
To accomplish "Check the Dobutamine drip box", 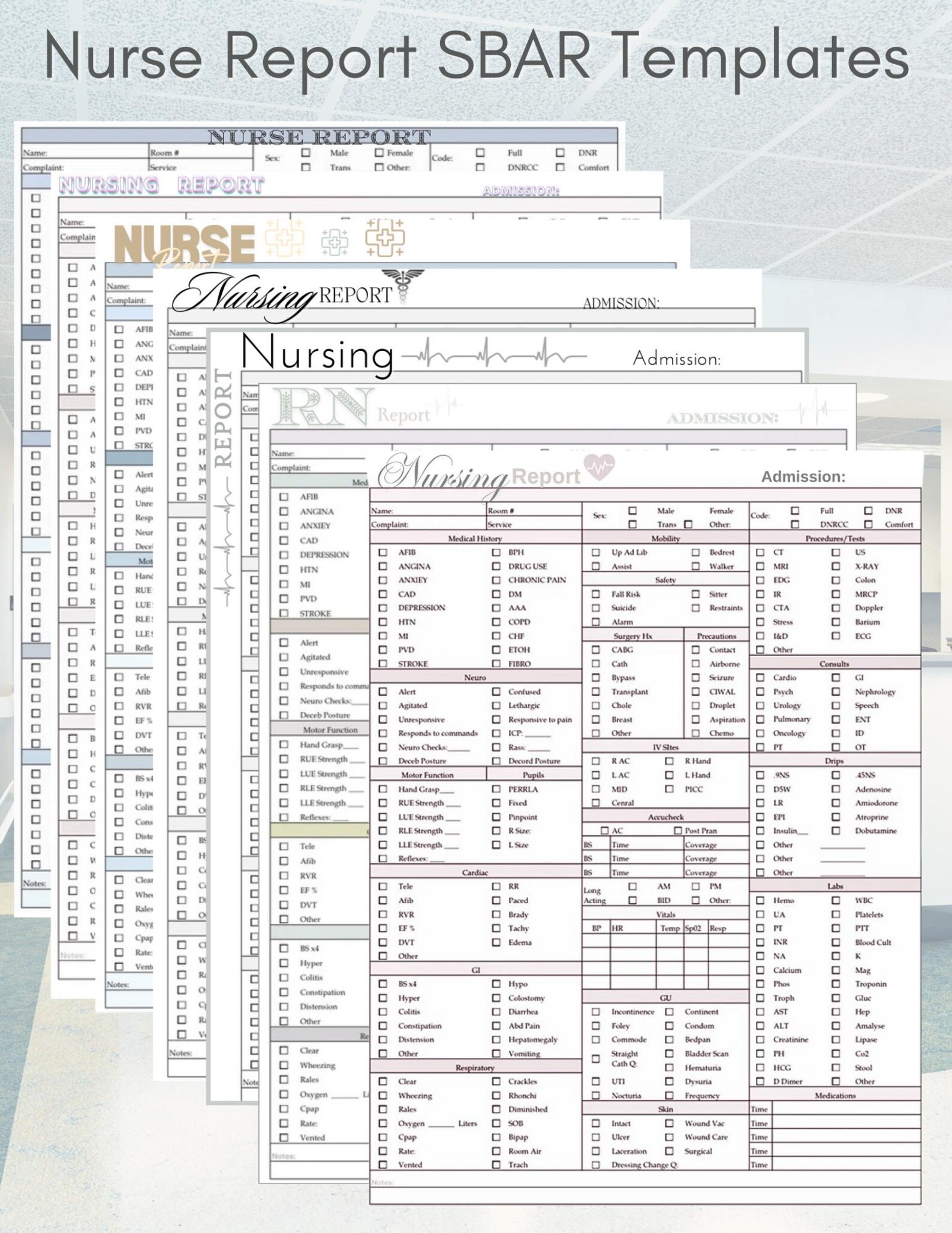I will pyautogui.click(x=836, y=831).
